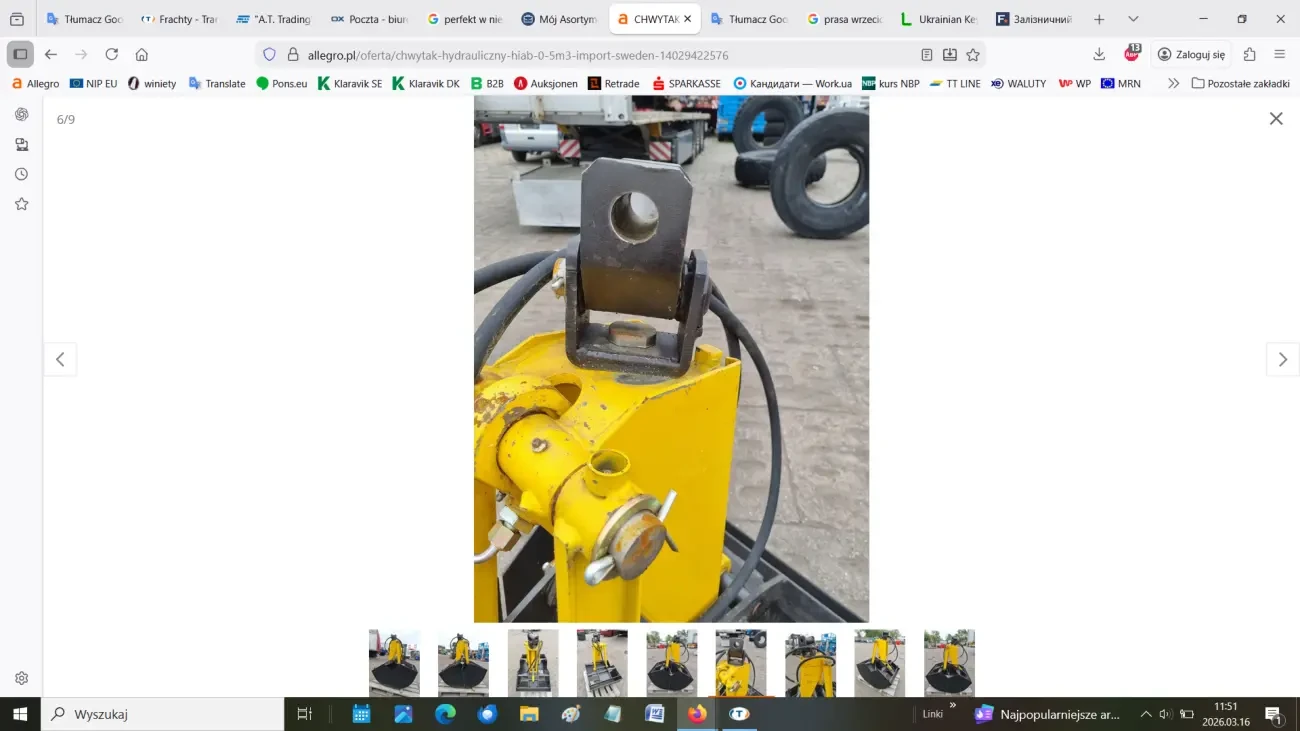This screenshot has width=1300, height=731.
Task: Reload the Allegro page
Action: [111, 54]
